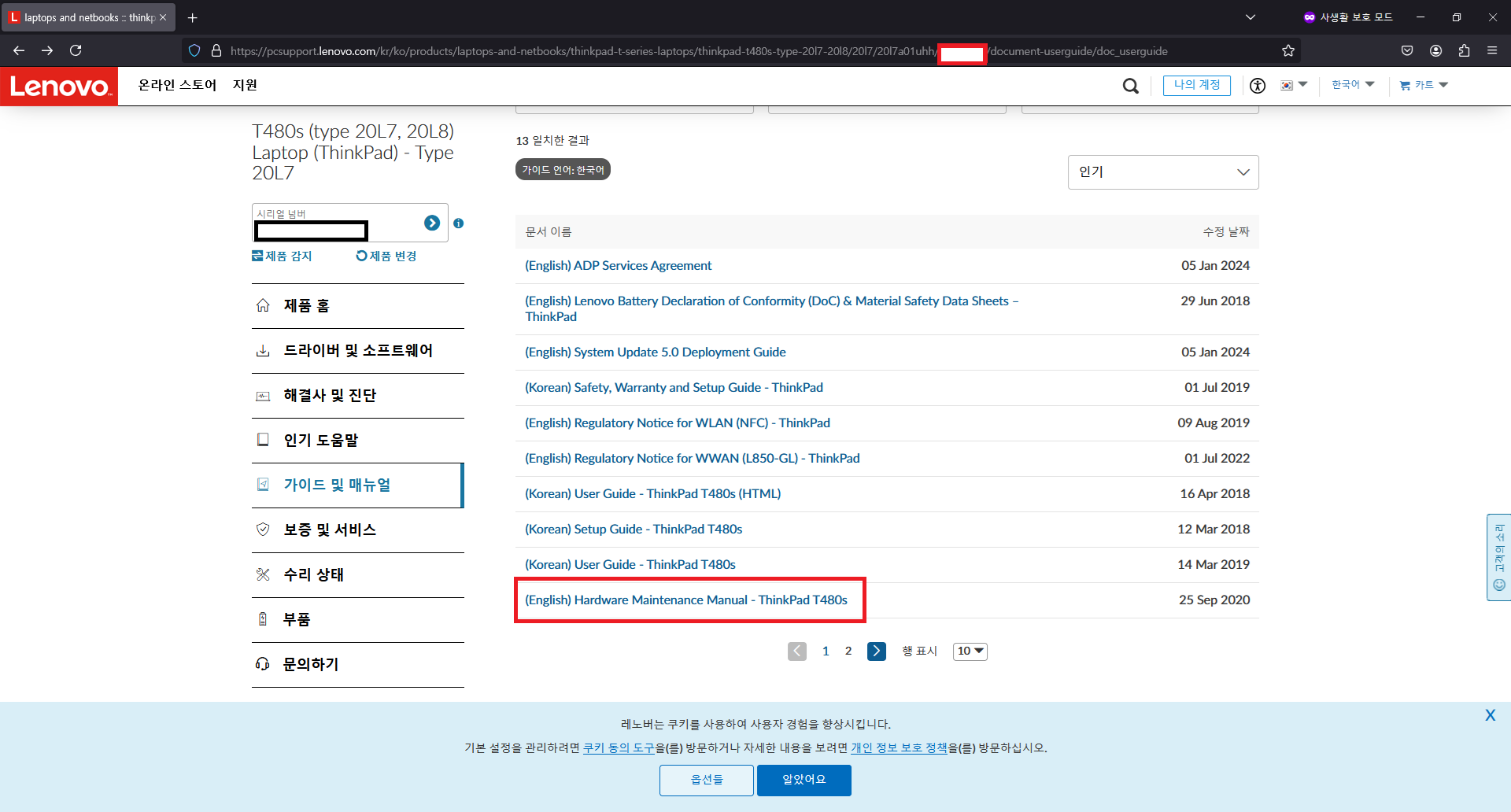
Task: Click the Lenovo logo
Action: (59, 86)
